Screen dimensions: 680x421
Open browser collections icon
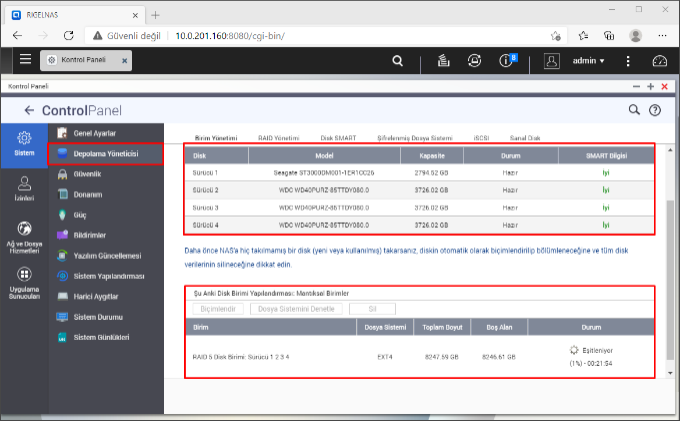click(x=609, y=36)
